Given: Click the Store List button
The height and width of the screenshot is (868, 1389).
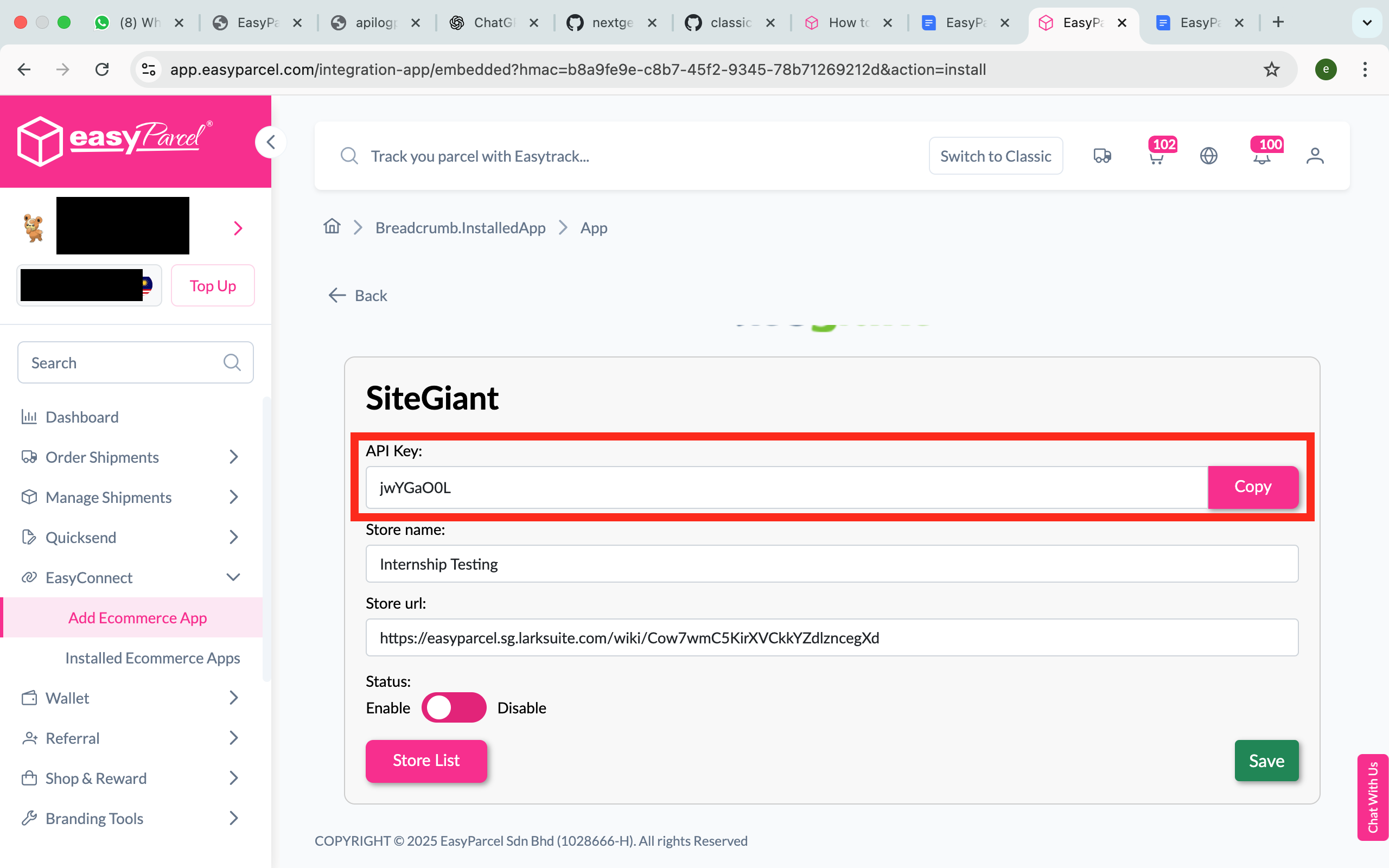Looking at the screenshot, I should pos(426,761).
